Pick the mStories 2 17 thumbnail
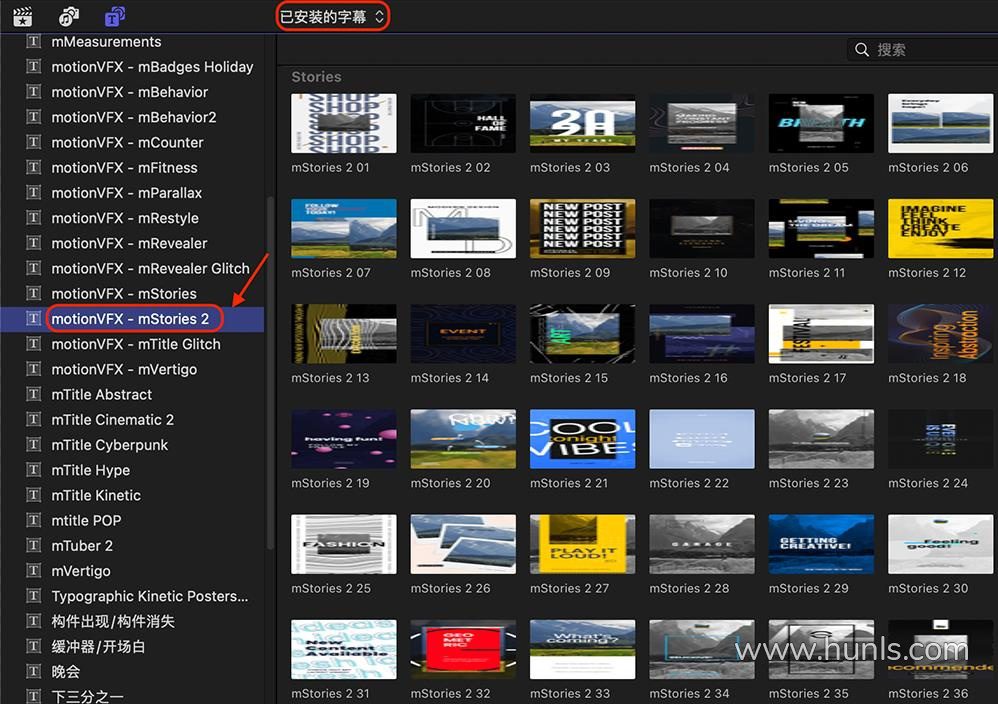Image resolution: width=998 pixels, height=704 pixels. pos(821,334)
